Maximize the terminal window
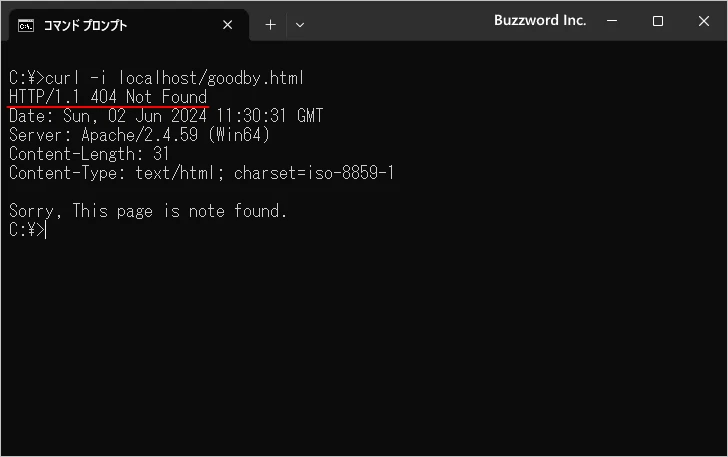The image size is (728, 457). coord(658,21)
